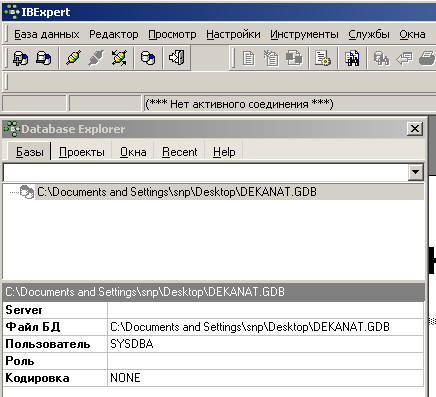Click the gray DEKANAT.GDB path header bar
This screenshot has height=397, width=436.
tap(213, 292)
